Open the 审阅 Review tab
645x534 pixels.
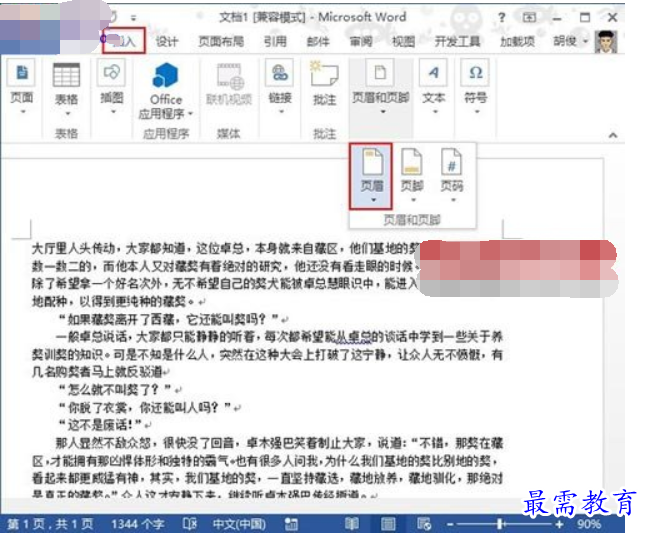tap(361, 42)
